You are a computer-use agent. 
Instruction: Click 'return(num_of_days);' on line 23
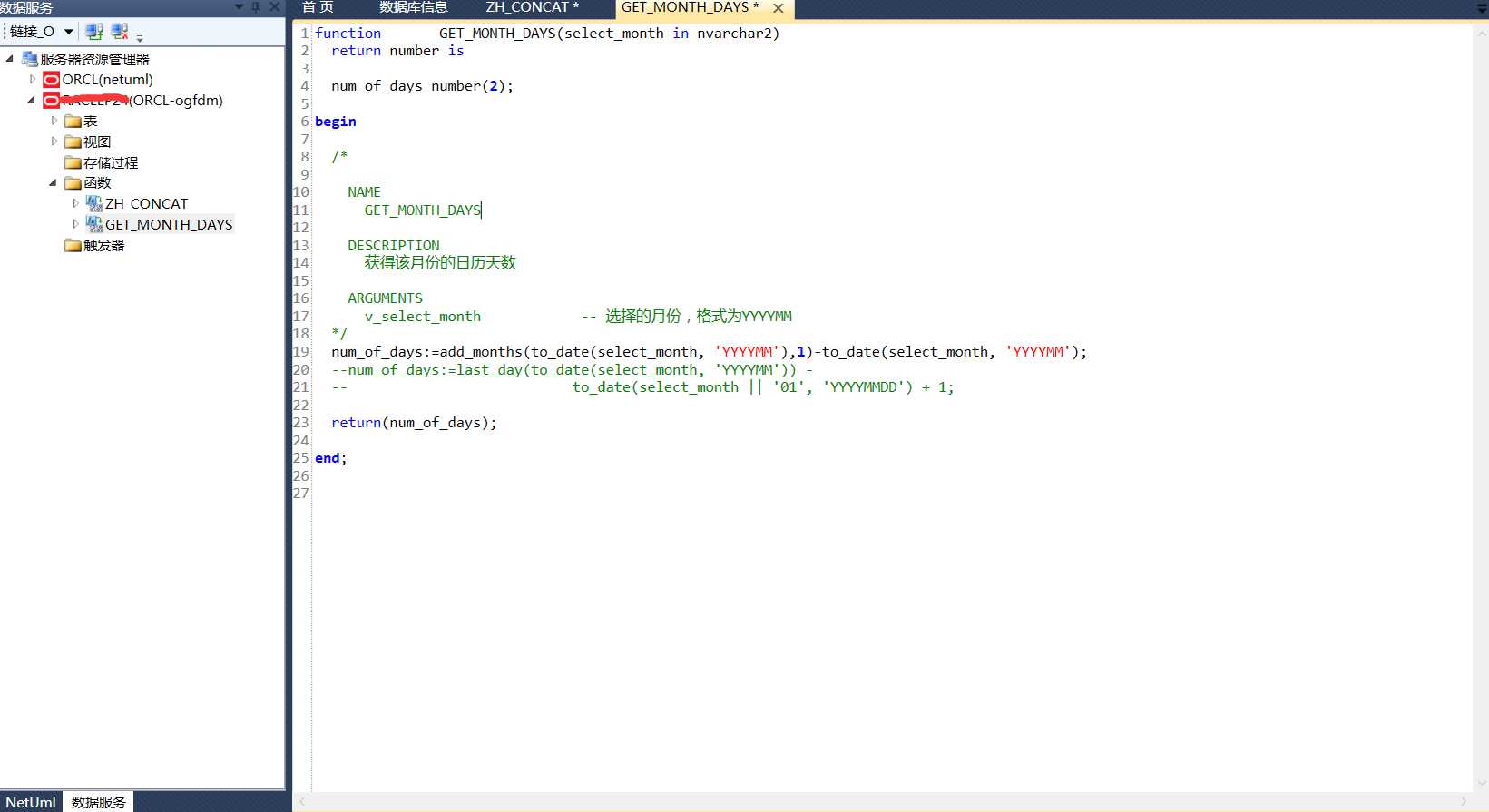coord(415,423)
